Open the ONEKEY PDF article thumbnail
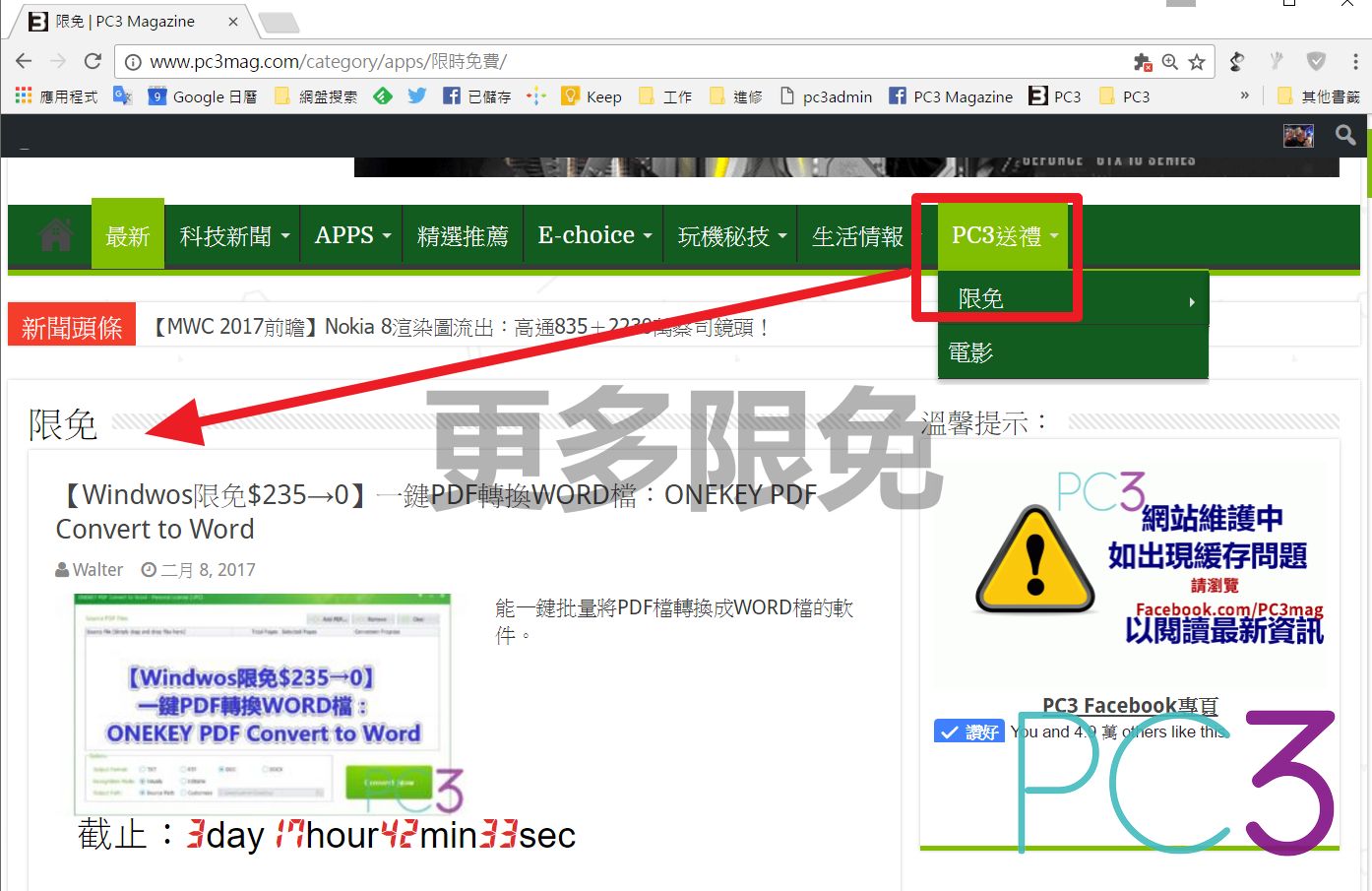The width and height of the screenshot is (1372, 891). [x=264, y=703]
